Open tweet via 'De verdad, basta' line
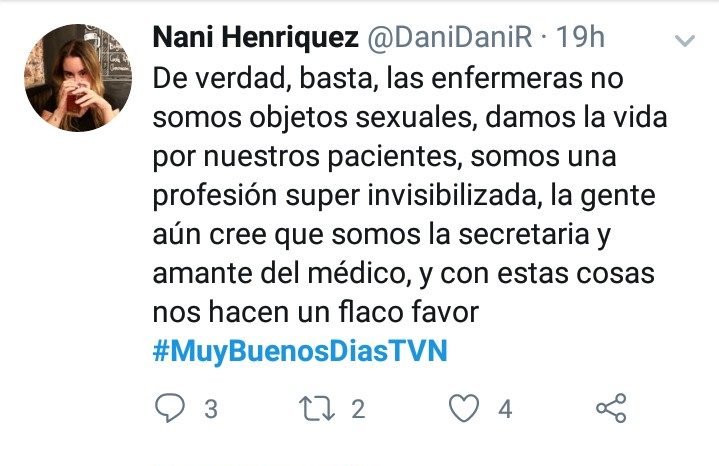The image size is (719, 466). [388, 78]
